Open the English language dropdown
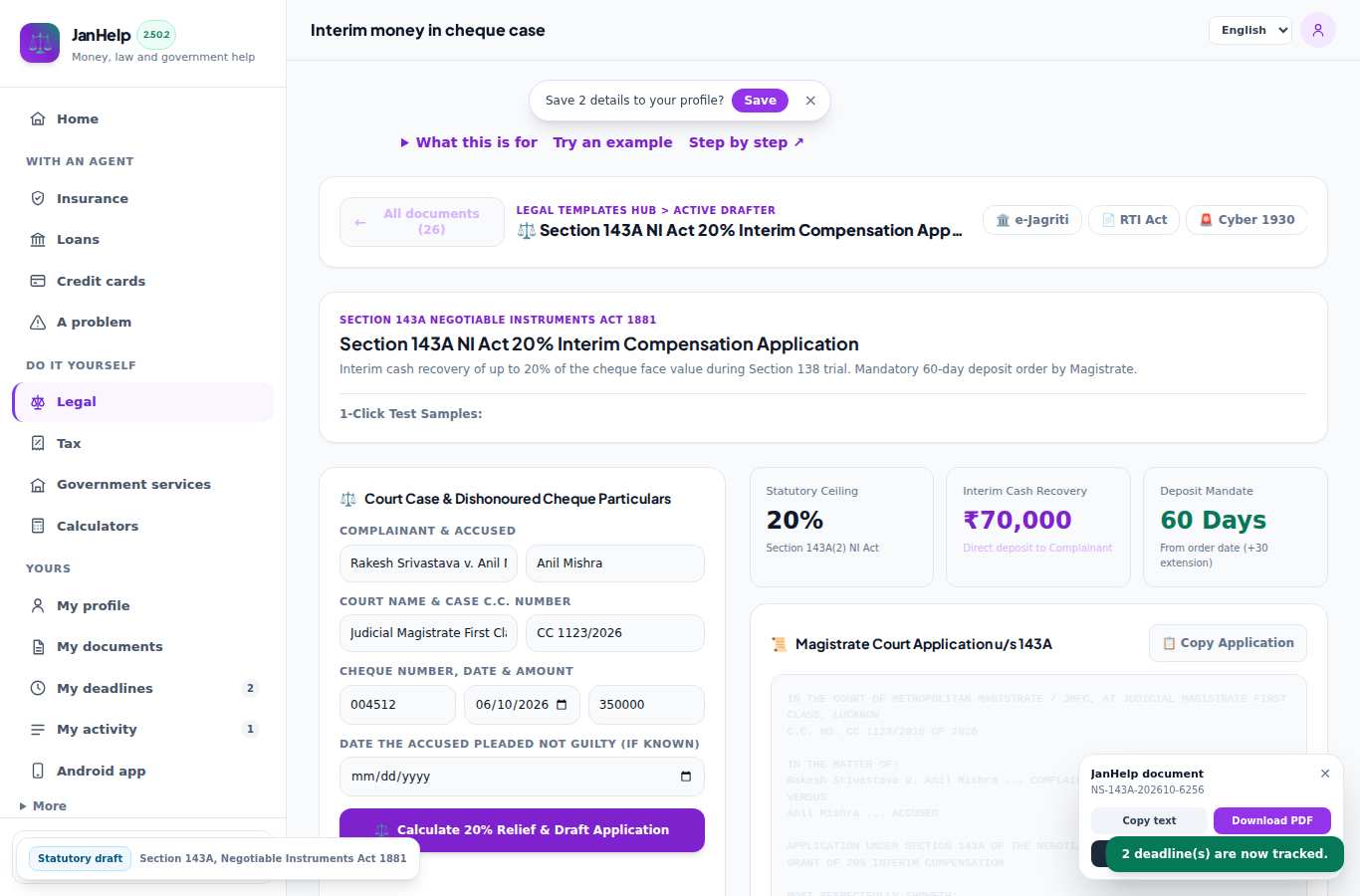Screen dimensions: 1360x896 pos(1250,30)
